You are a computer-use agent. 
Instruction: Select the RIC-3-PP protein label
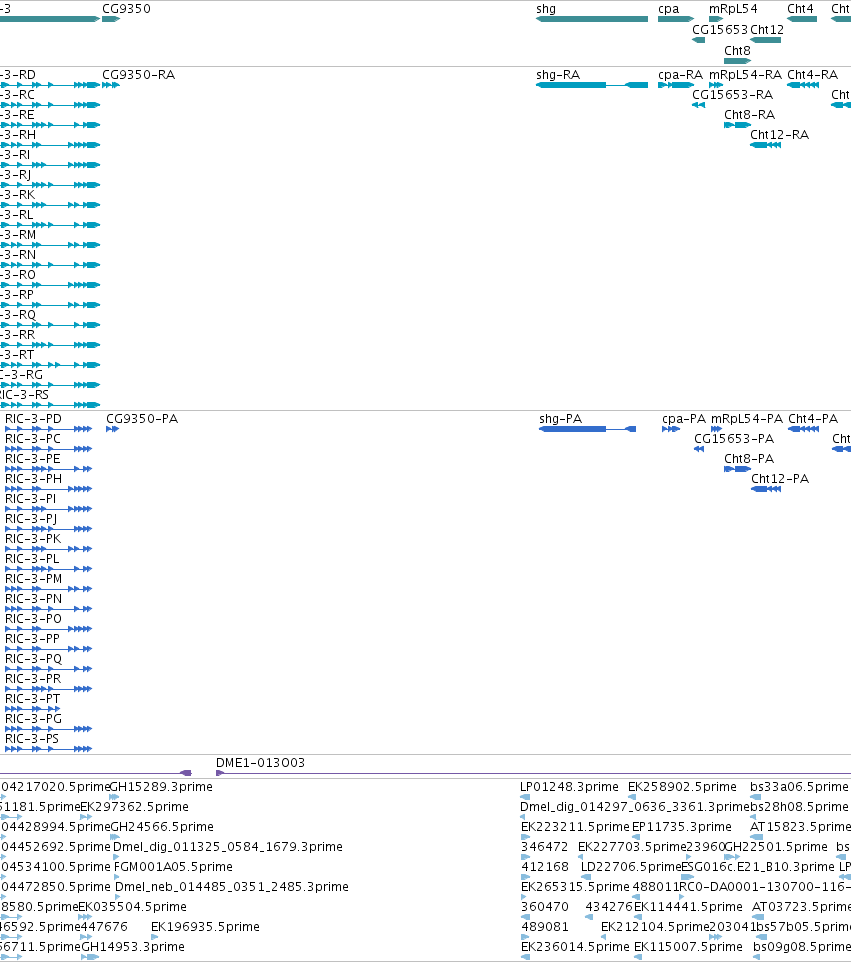click(x=33, y=639)
